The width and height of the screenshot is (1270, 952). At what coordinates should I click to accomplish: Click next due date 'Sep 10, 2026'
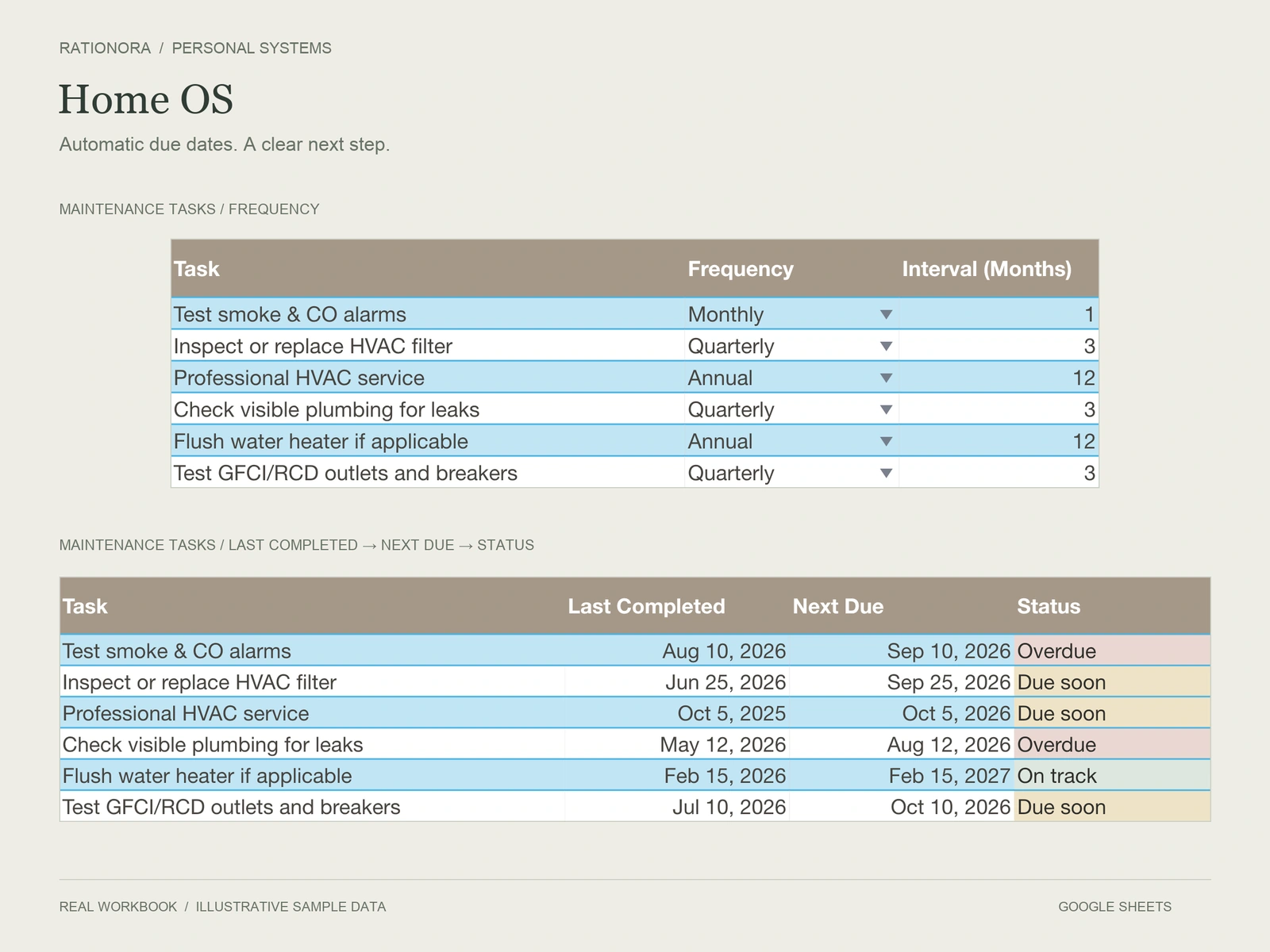(902, 651)
